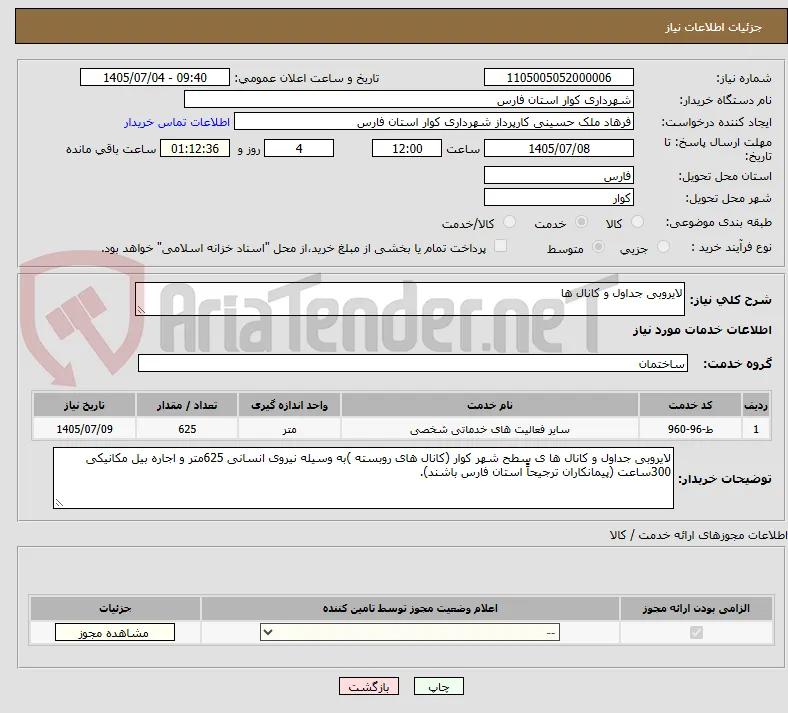The image size is (788, 713).
Task: Click the جزئیات column header
Action: (115, 608)
